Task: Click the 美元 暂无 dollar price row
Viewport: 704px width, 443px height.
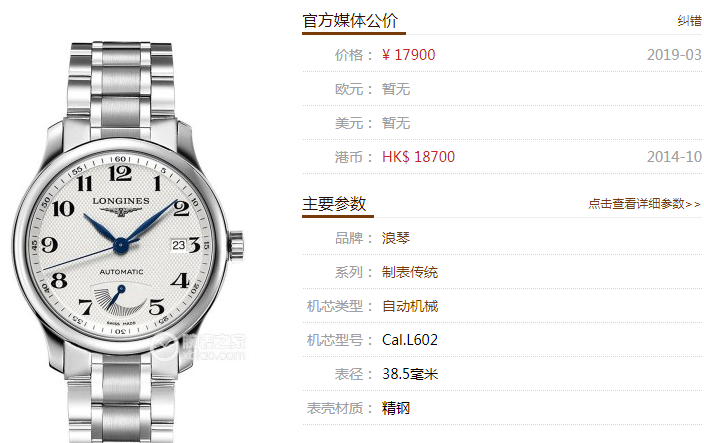Action: [x=502, y=123]
